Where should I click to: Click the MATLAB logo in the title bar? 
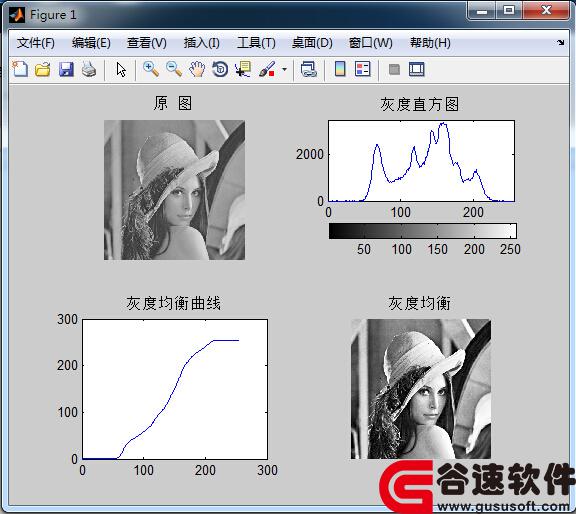(17, 15)
